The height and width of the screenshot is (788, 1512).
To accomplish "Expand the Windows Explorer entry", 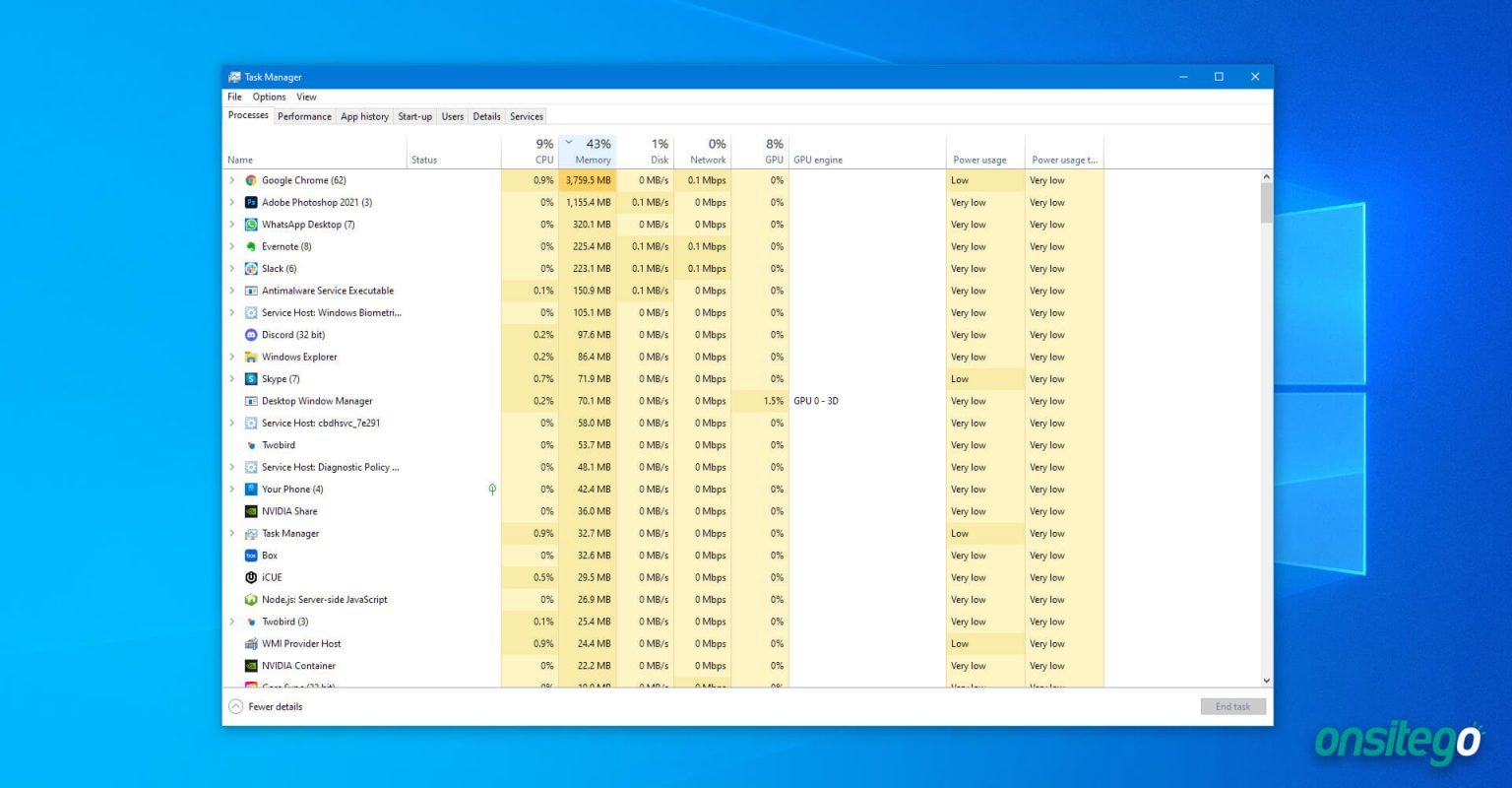I will [232, 357].
